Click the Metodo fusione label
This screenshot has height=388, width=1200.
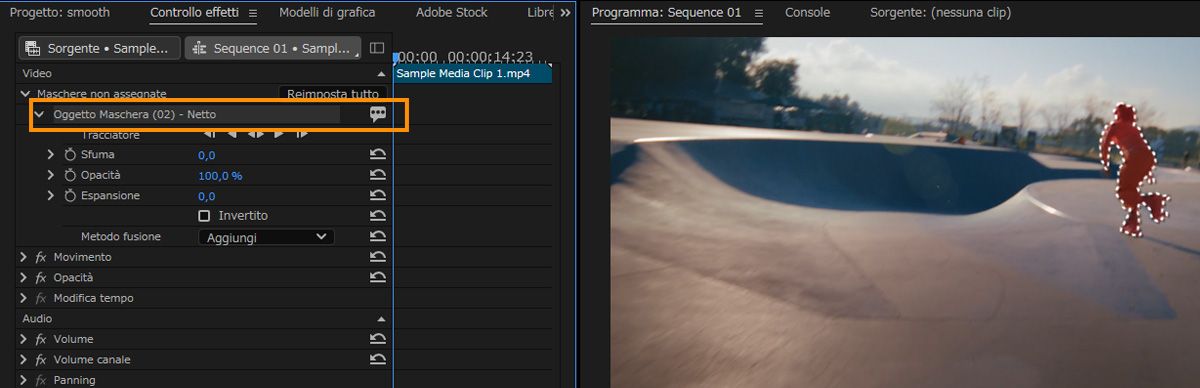121,237
